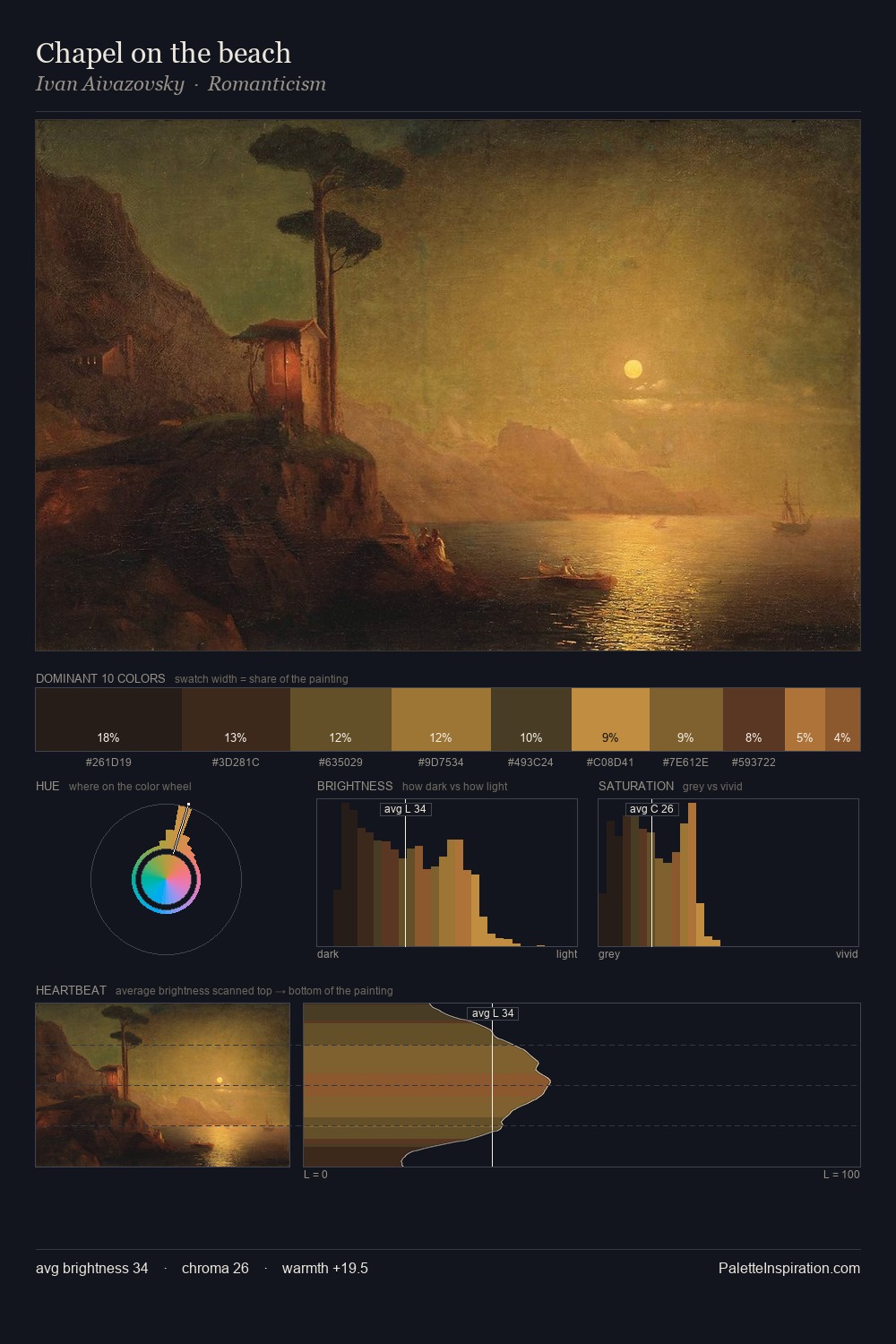Click the 5% color swatch

click(x=805, y=719)
